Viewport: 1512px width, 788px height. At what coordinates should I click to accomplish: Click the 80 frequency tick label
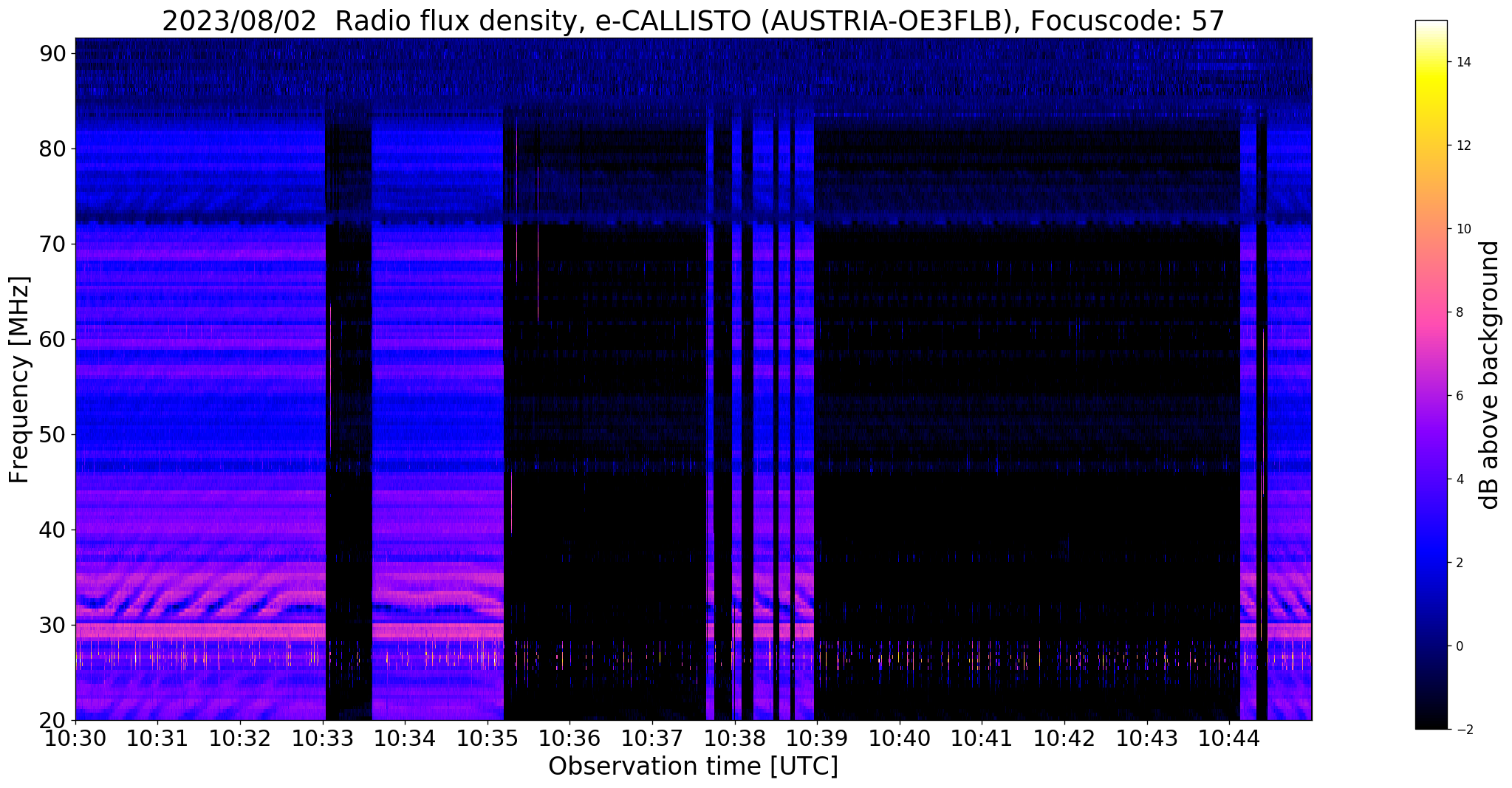54,148
